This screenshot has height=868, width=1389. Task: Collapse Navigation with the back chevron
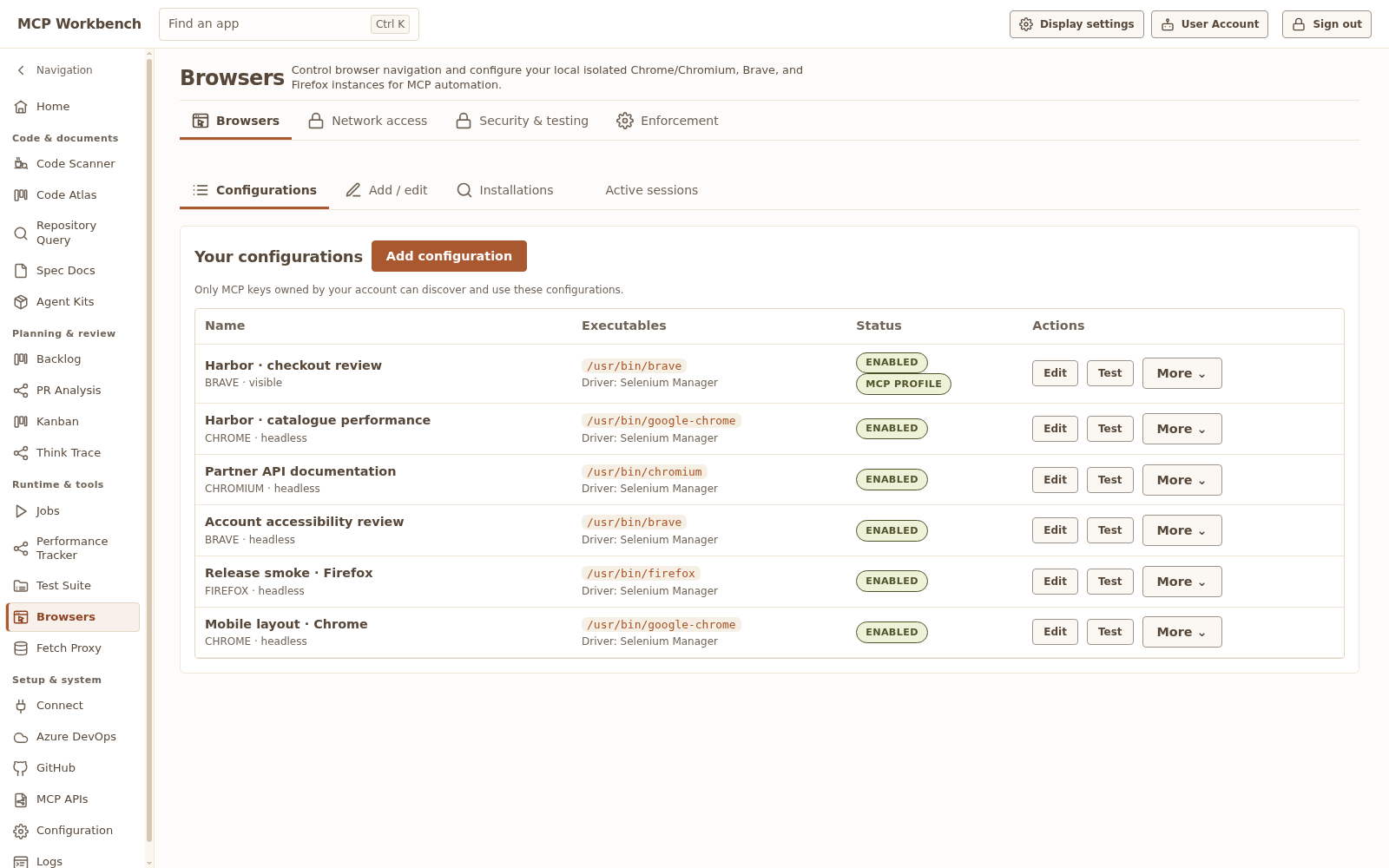[x=21, y=70]
